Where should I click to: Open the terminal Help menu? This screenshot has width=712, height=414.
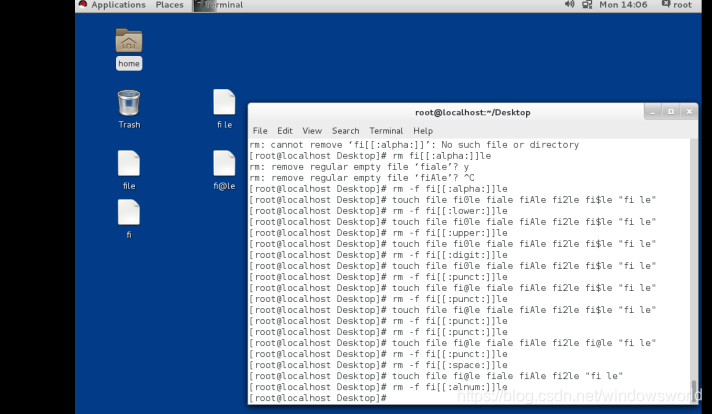pyautogui.click(x=423, y=131)
